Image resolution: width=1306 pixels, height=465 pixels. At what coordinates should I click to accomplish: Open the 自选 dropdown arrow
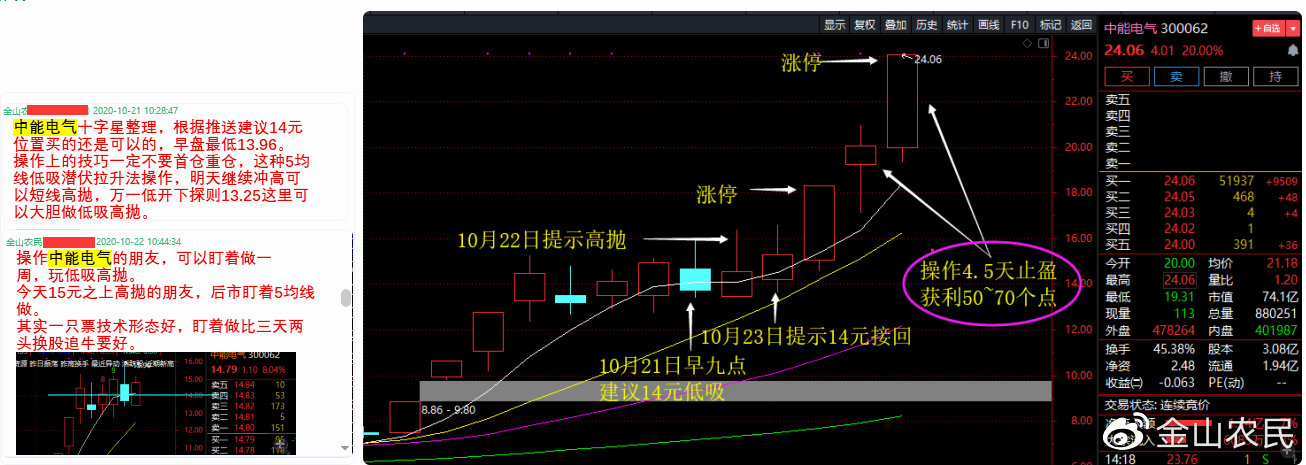[x=1293, y=29]
